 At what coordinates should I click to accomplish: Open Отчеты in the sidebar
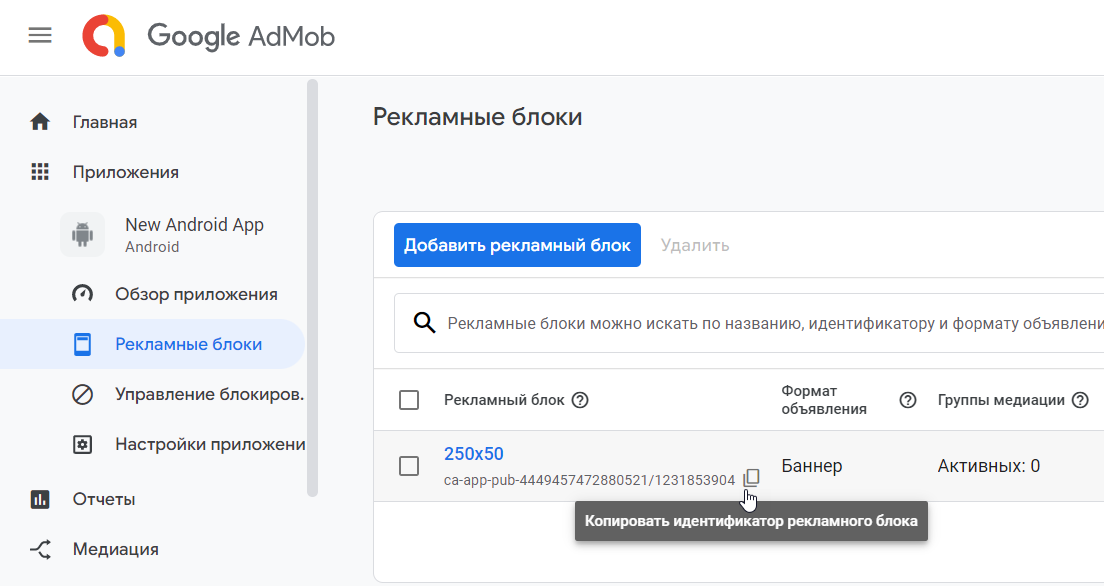tap(103, 499)
